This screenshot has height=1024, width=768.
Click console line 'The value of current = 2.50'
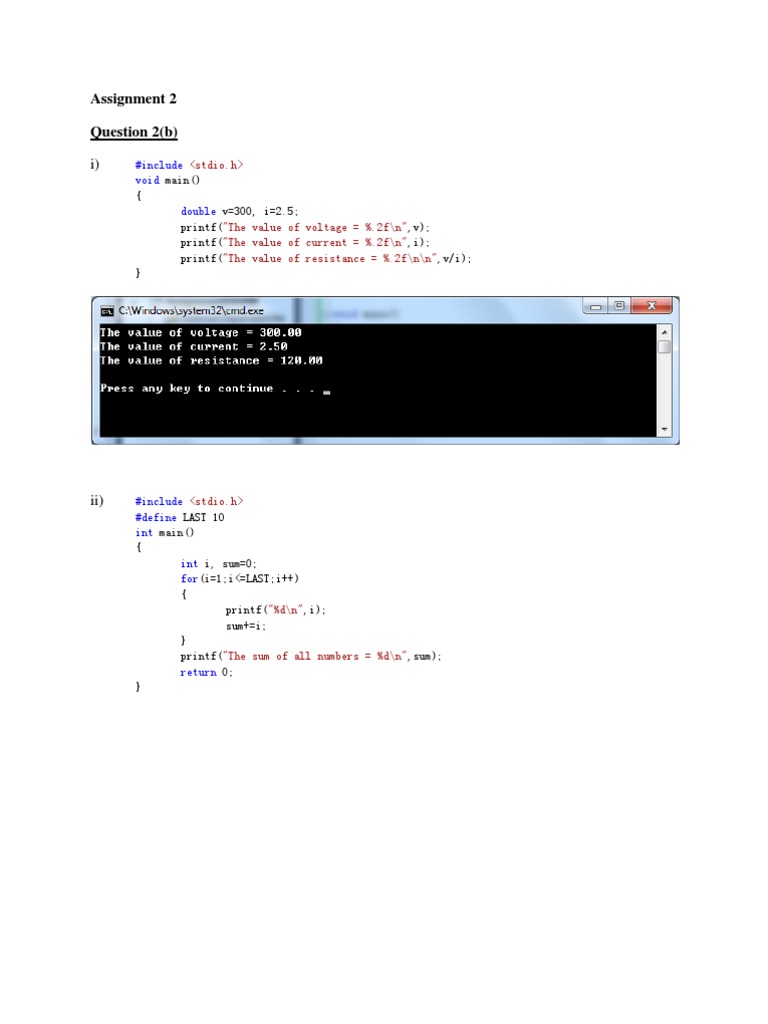click(x=193, y=347)
